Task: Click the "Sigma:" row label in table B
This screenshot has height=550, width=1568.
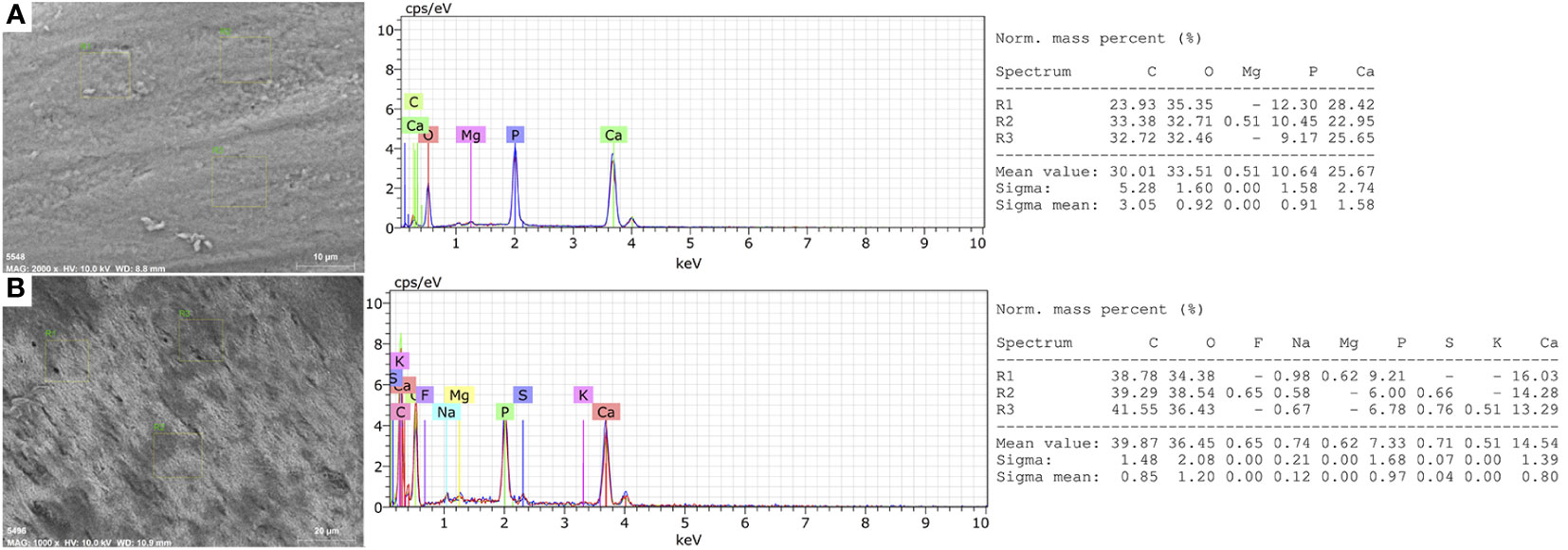Action: [1025, 460]
